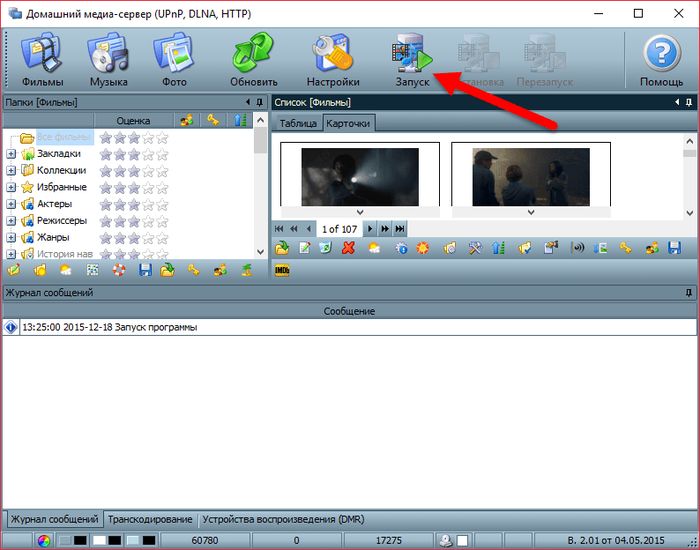Viewport: 700px width, 550px height.
Task: Jump to last record in list navigator
Action: (x=400, y=229)
